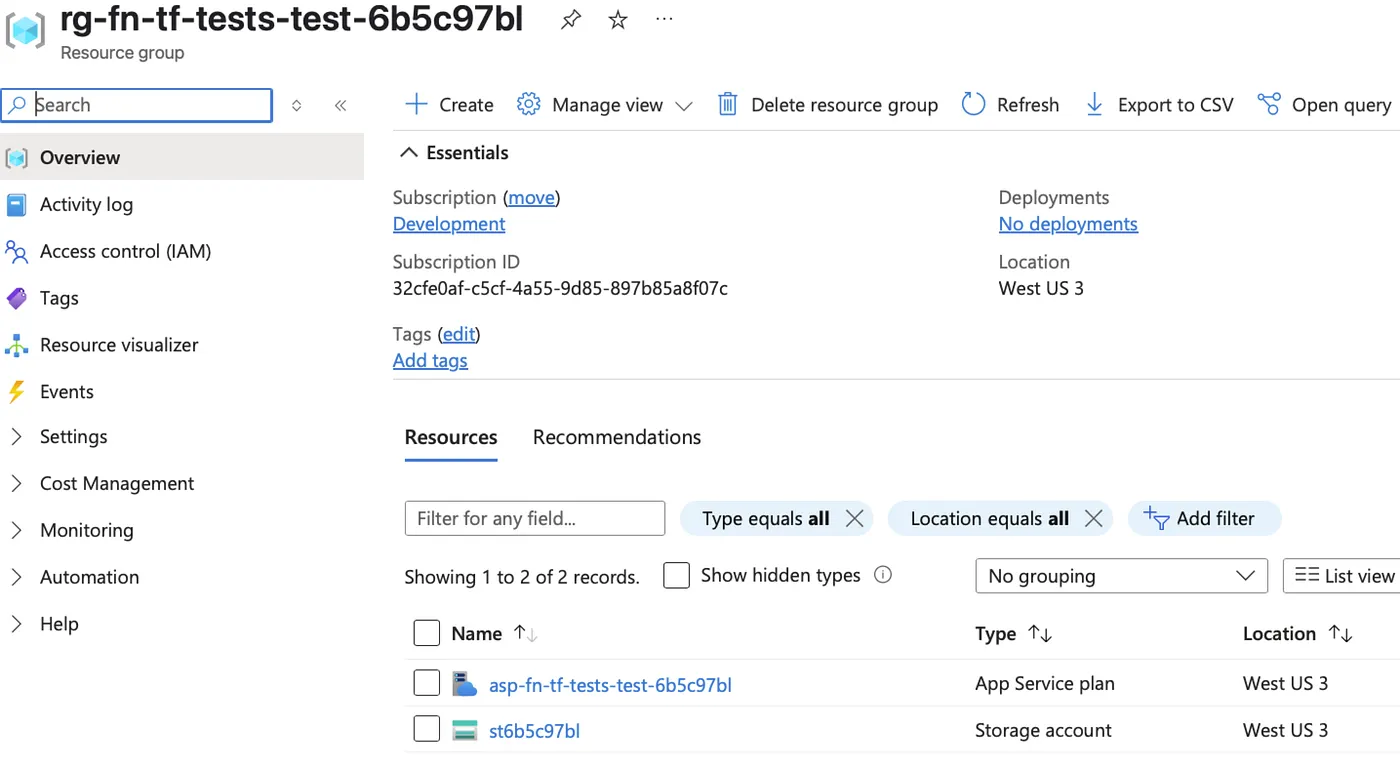
Task: Click the edit tags link
Action: coord(460,334)
